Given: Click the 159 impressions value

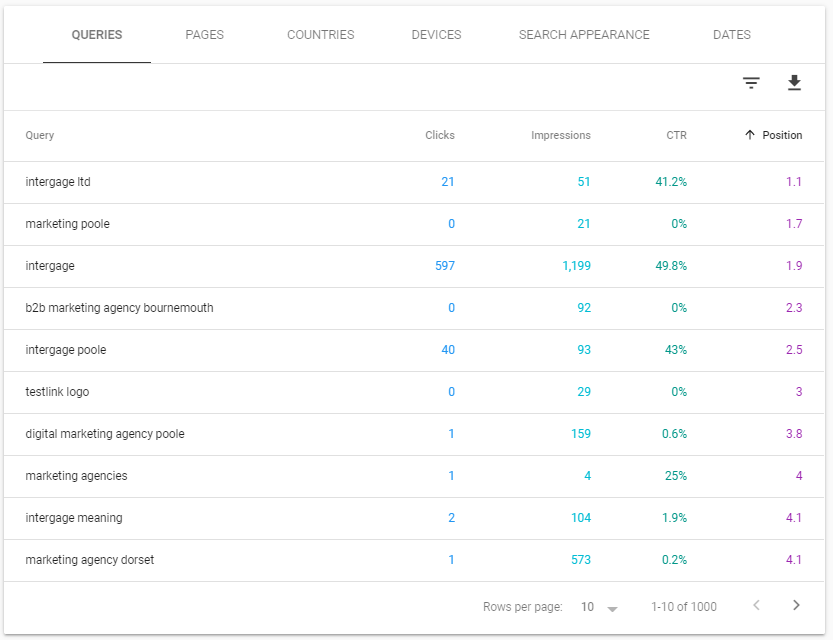Looking at the screenshot, I should [581, 434].
